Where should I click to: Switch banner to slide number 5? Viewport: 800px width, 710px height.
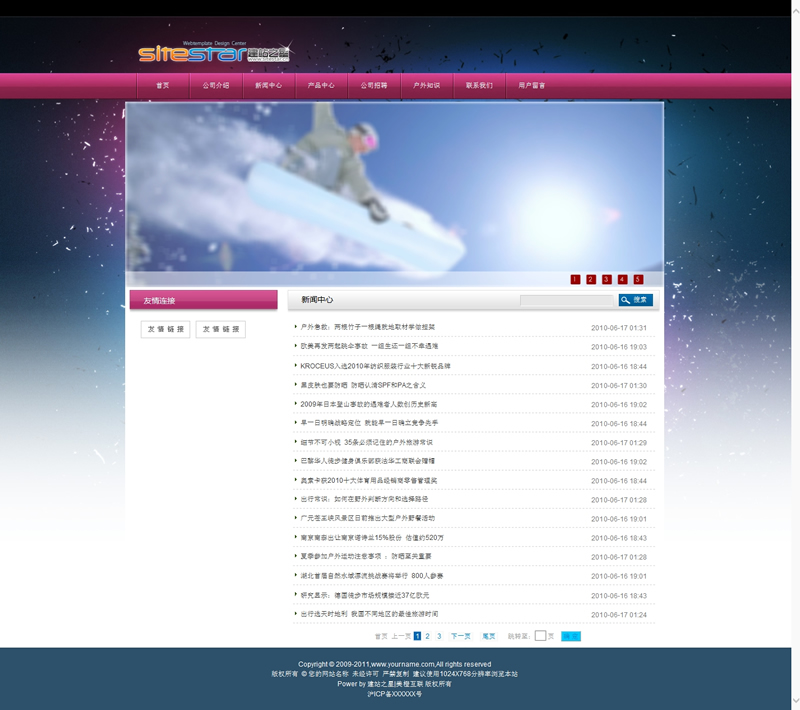638,280
